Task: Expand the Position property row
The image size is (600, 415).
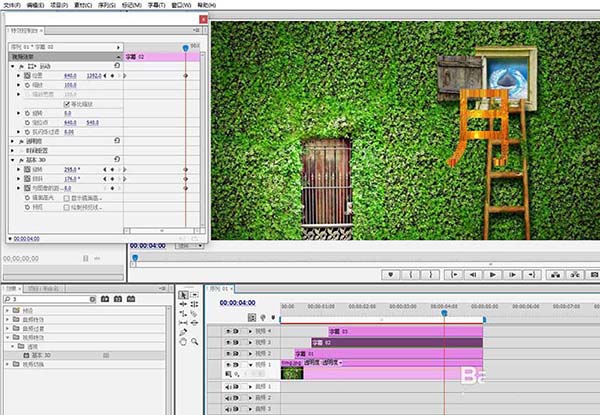Action: tap(18, 76)
